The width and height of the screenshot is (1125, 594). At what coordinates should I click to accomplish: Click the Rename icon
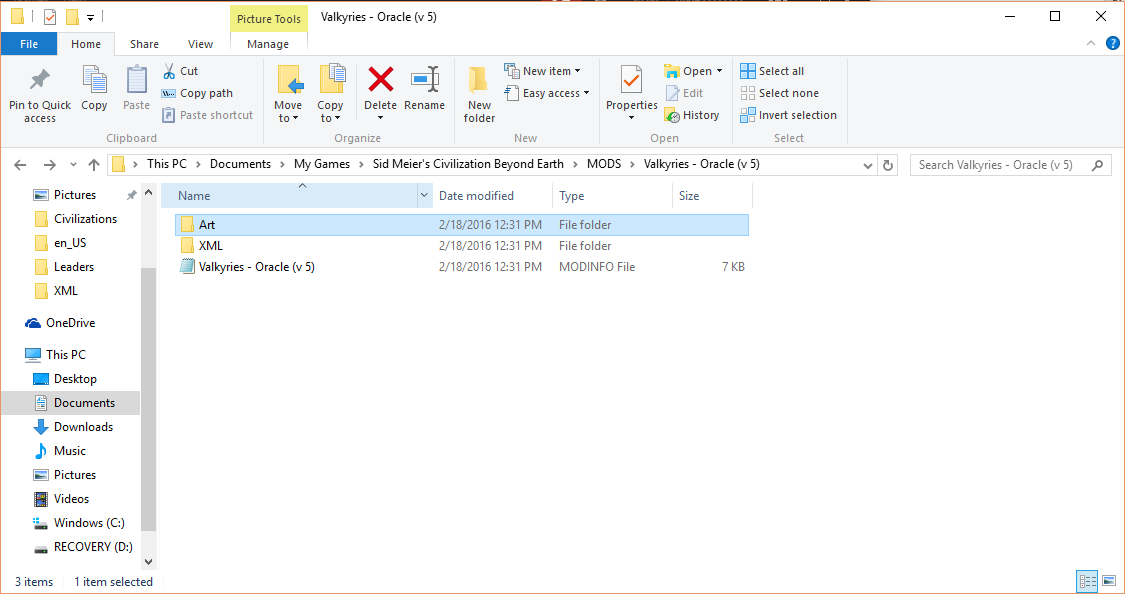(x=425, y=79)
